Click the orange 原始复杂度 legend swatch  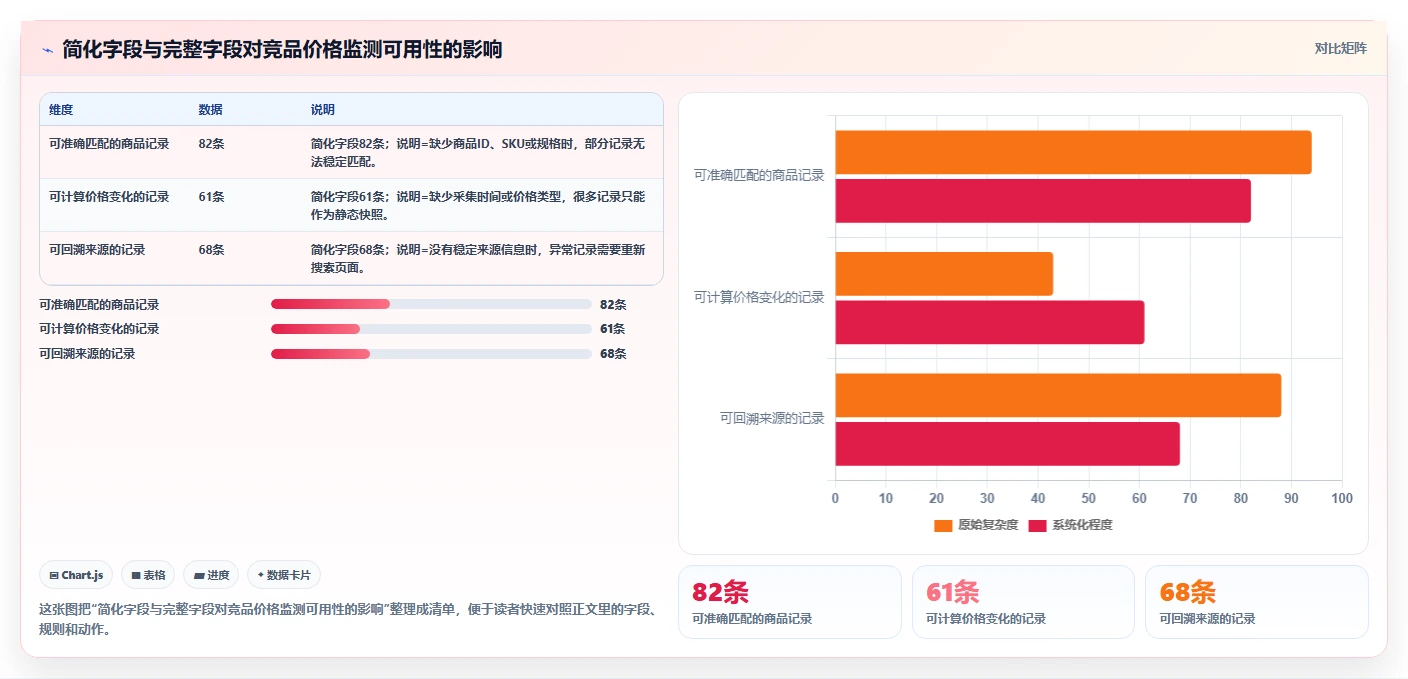(943, 525)
